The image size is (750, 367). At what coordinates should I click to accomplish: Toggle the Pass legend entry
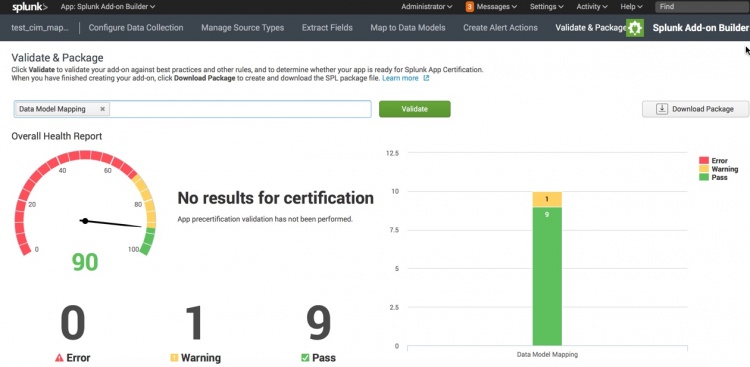tap(713, 178)
